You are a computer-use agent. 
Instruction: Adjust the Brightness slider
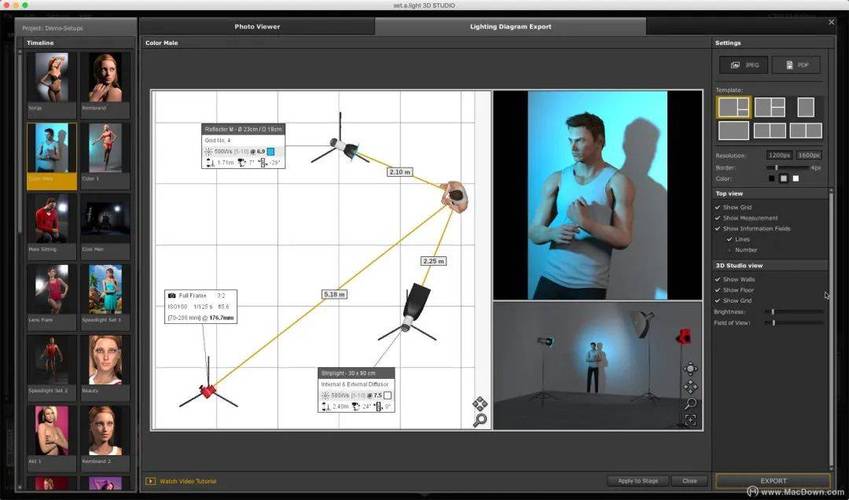coord(773,311)
